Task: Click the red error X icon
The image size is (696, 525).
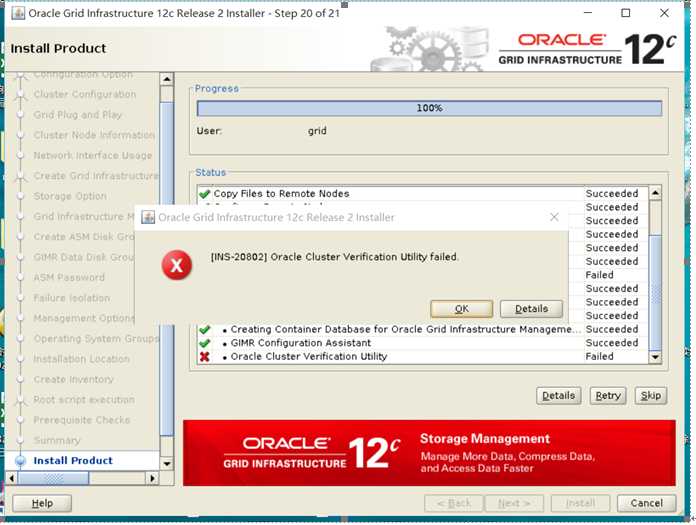Action: pyautogui.click(x=177, y=265)
